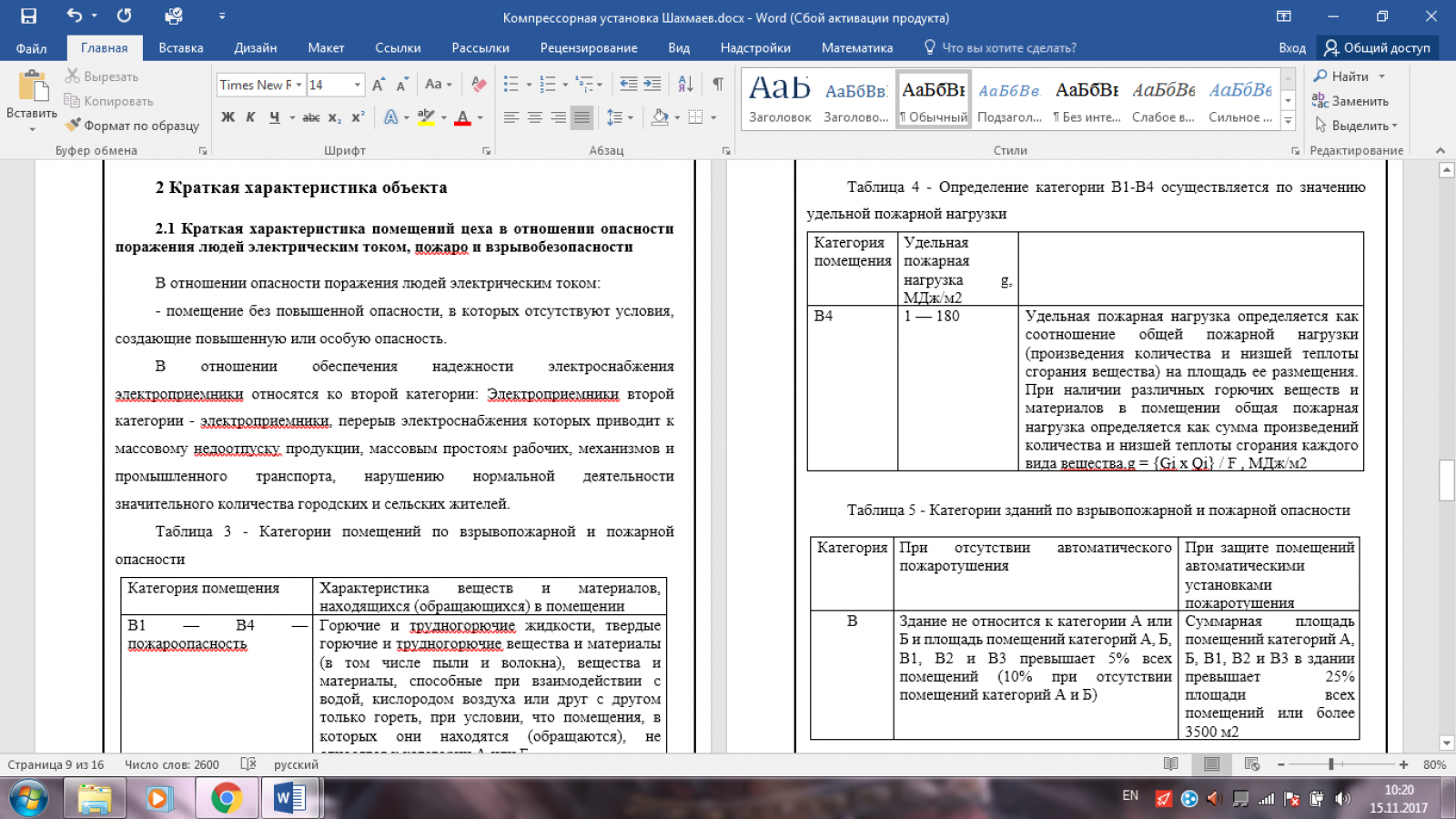
Task: Toggle show paragraph marks ¶
Action: tap(718, 85)
